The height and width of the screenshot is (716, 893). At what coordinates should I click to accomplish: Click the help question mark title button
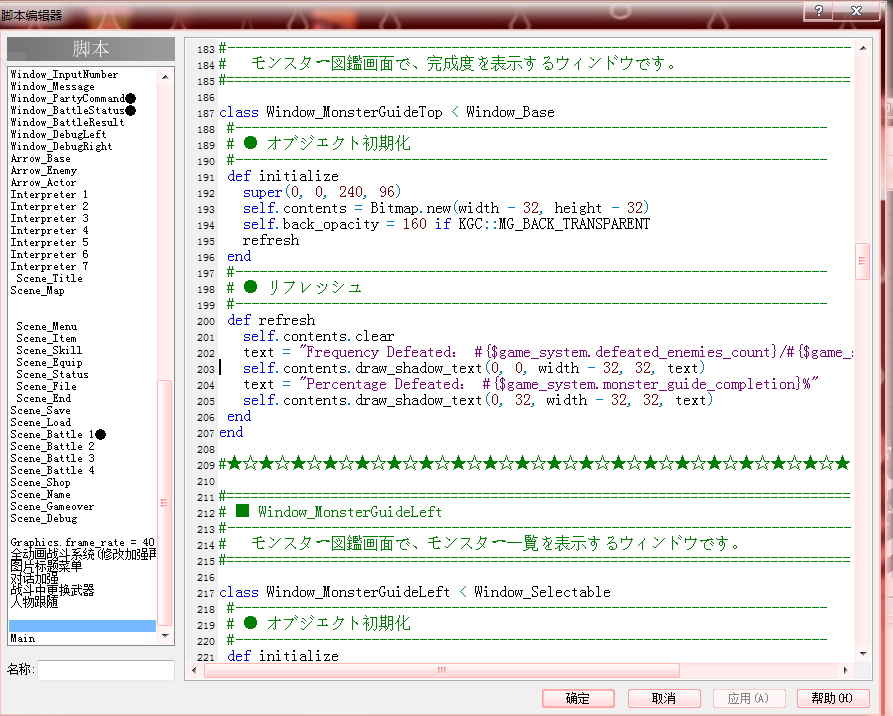click(x=818, y=11)
